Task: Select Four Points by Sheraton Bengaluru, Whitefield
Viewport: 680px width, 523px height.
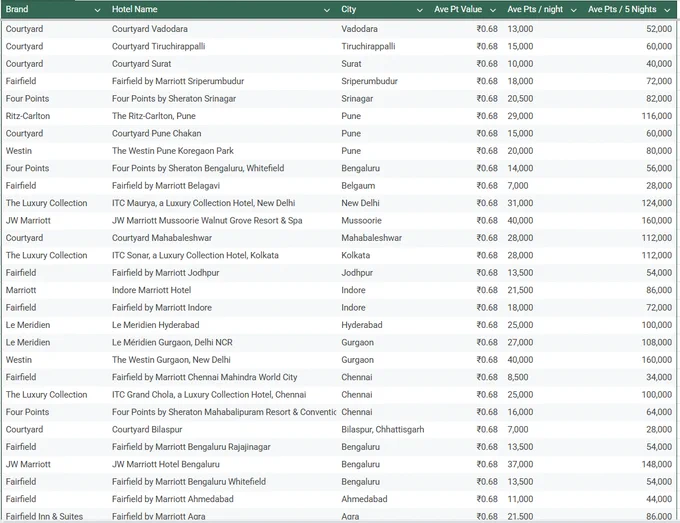Action: [198, 168]
